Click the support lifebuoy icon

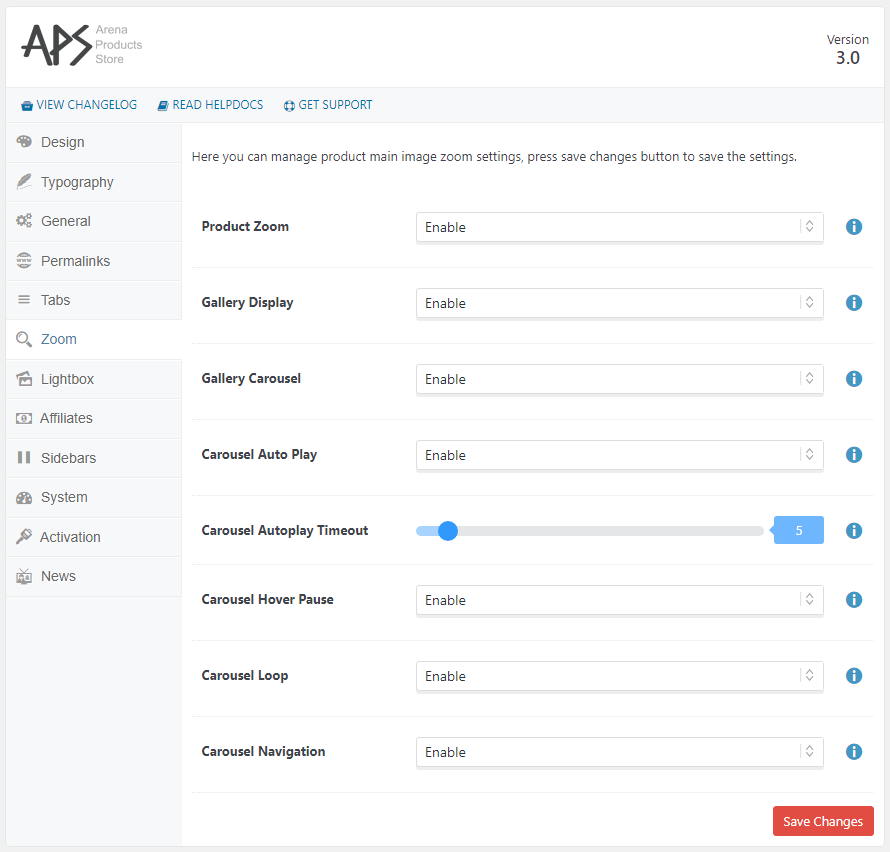289,106
